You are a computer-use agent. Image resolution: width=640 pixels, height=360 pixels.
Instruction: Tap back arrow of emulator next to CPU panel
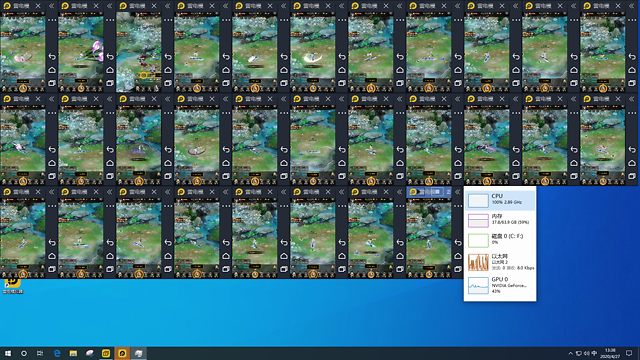(458, 242)
